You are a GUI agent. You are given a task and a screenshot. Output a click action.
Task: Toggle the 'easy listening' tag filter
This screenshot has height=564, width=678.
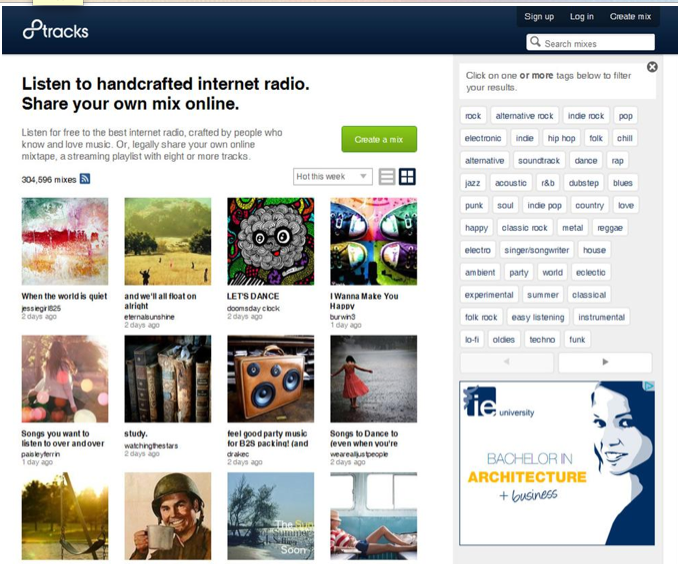[x=538, y=317]
